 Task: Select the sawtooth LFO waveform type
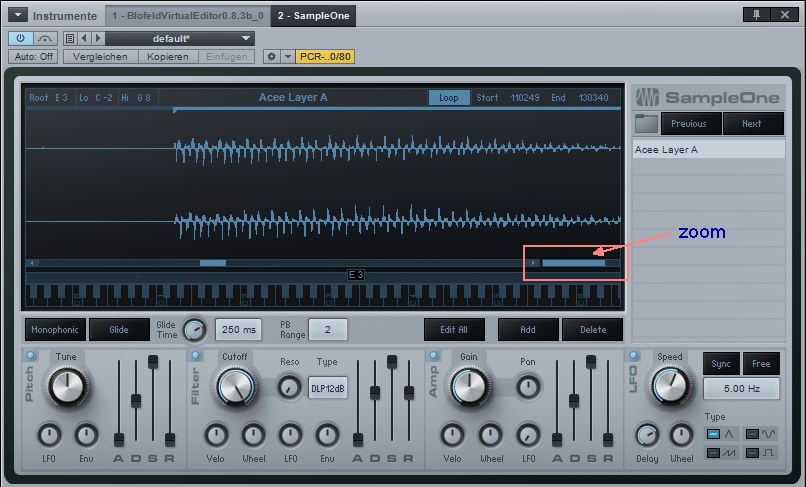coord(721,453)
